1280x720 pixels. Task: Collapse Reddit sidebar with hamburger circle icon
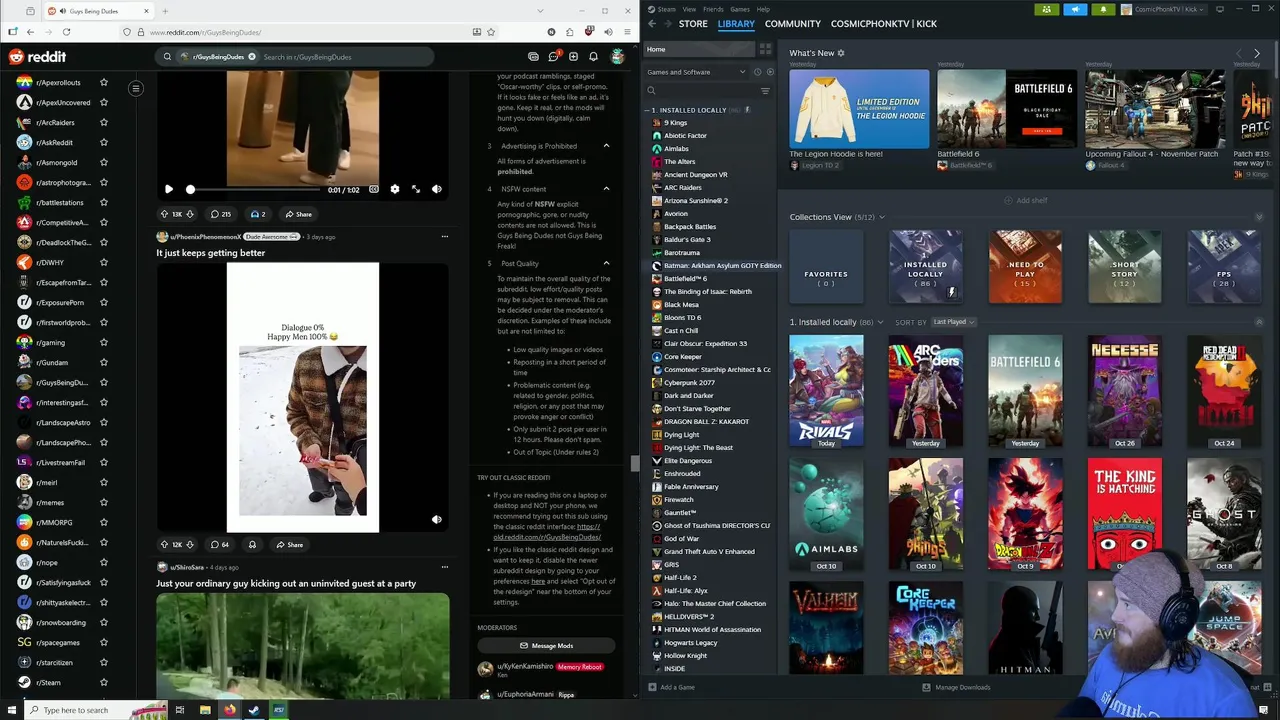(x=136, y=88)
